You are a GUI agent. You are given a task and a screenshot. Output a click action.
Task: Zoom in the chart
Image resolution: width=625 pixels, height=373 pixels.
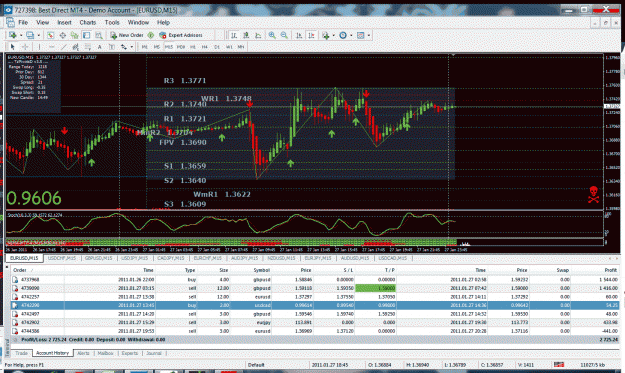[x=272, y=35]
